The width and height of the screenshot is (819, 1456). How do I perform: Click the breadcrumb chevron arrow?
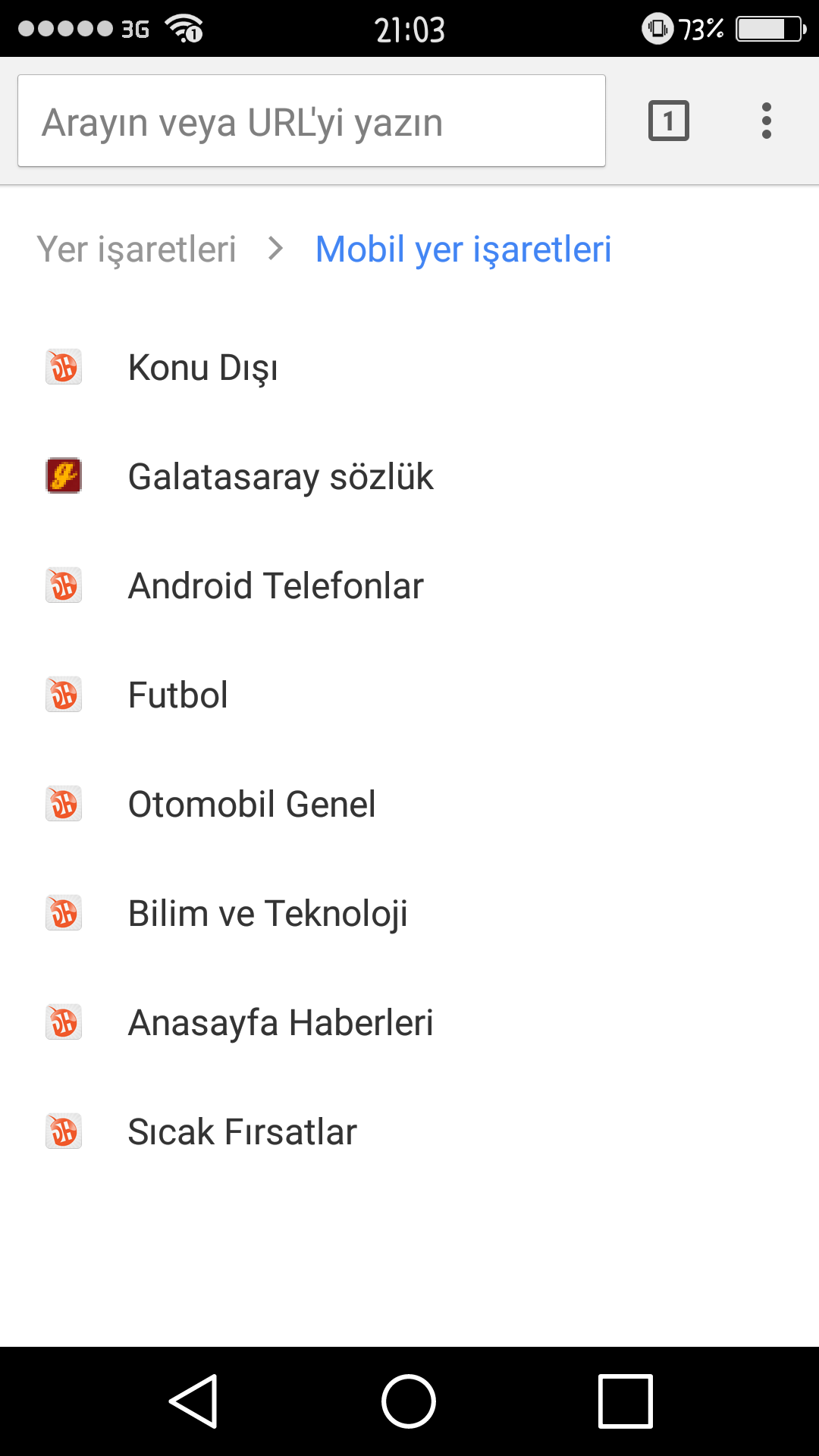276,249
